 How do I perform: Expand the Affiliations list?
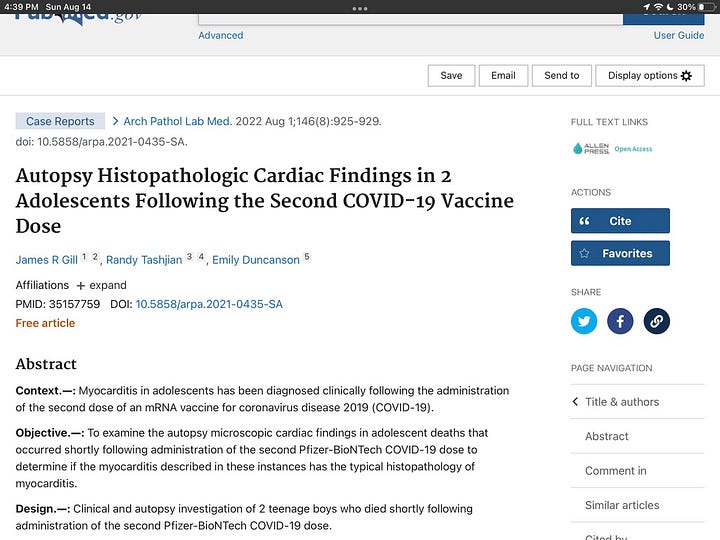(101, 285)
